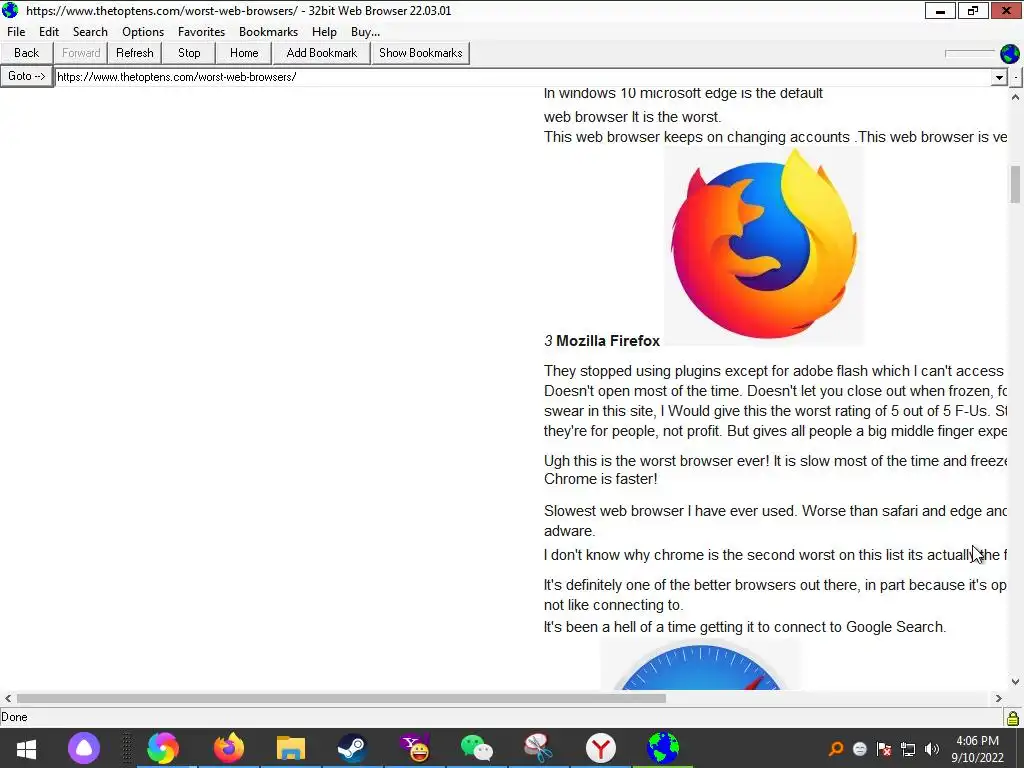Click the globe icon in window title bar
Image resolution: width=1024 pixels, height=768 pixels.
[x=10, y=10]
